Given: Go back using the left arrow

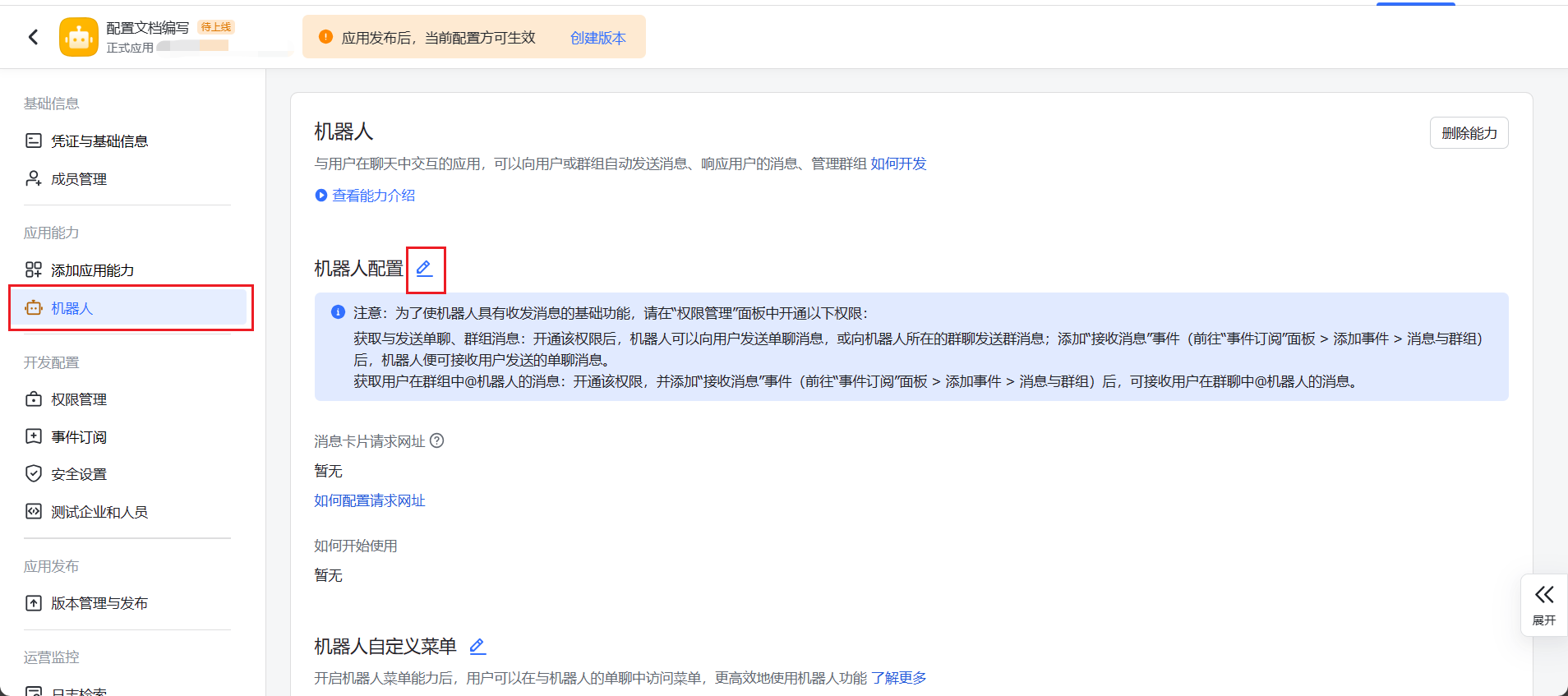Looking at the screenshot, I should pyautogui.click(x=33, y=37).
